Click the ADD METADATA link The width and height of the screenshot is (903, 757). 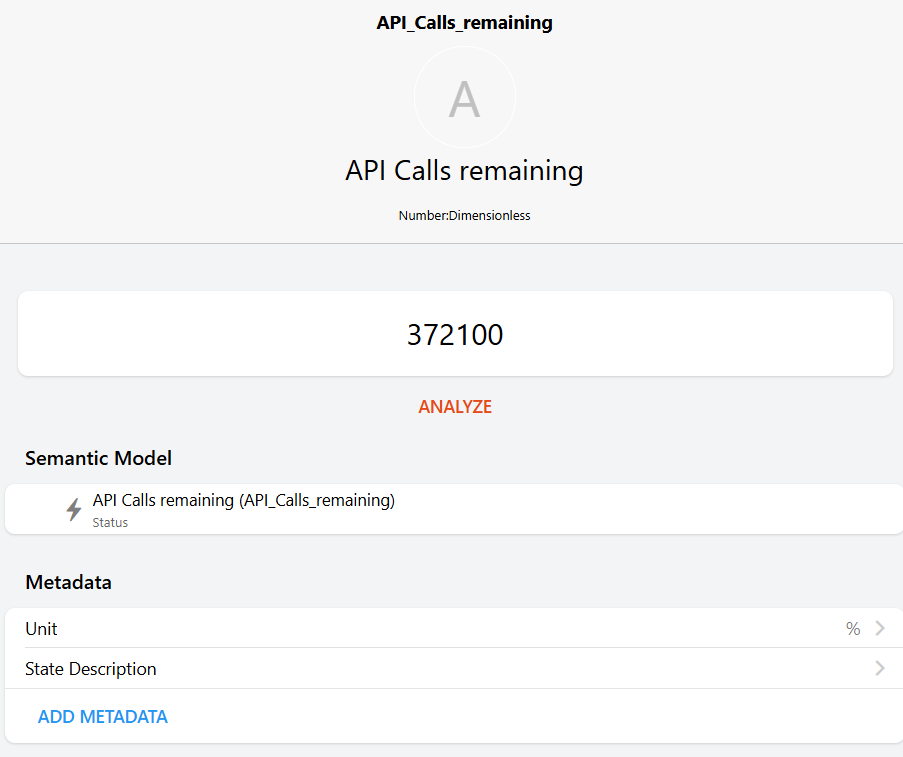click(x=103, y=717)
